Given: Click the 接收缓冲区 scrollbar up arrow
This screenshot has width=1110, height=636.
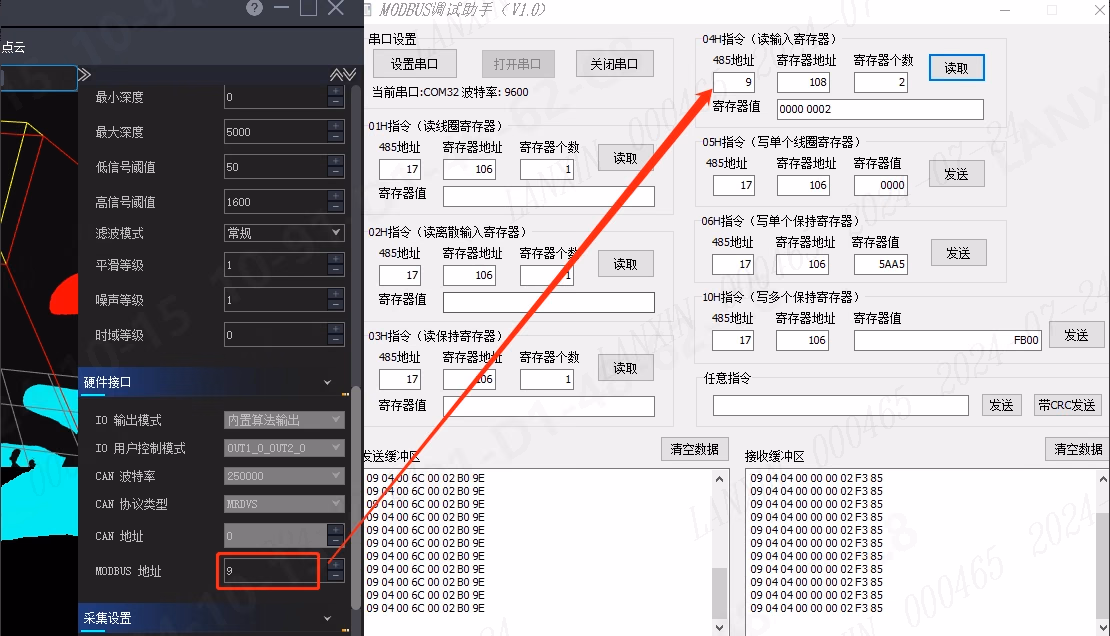Looking at the screenshot, I should 1103,479.
